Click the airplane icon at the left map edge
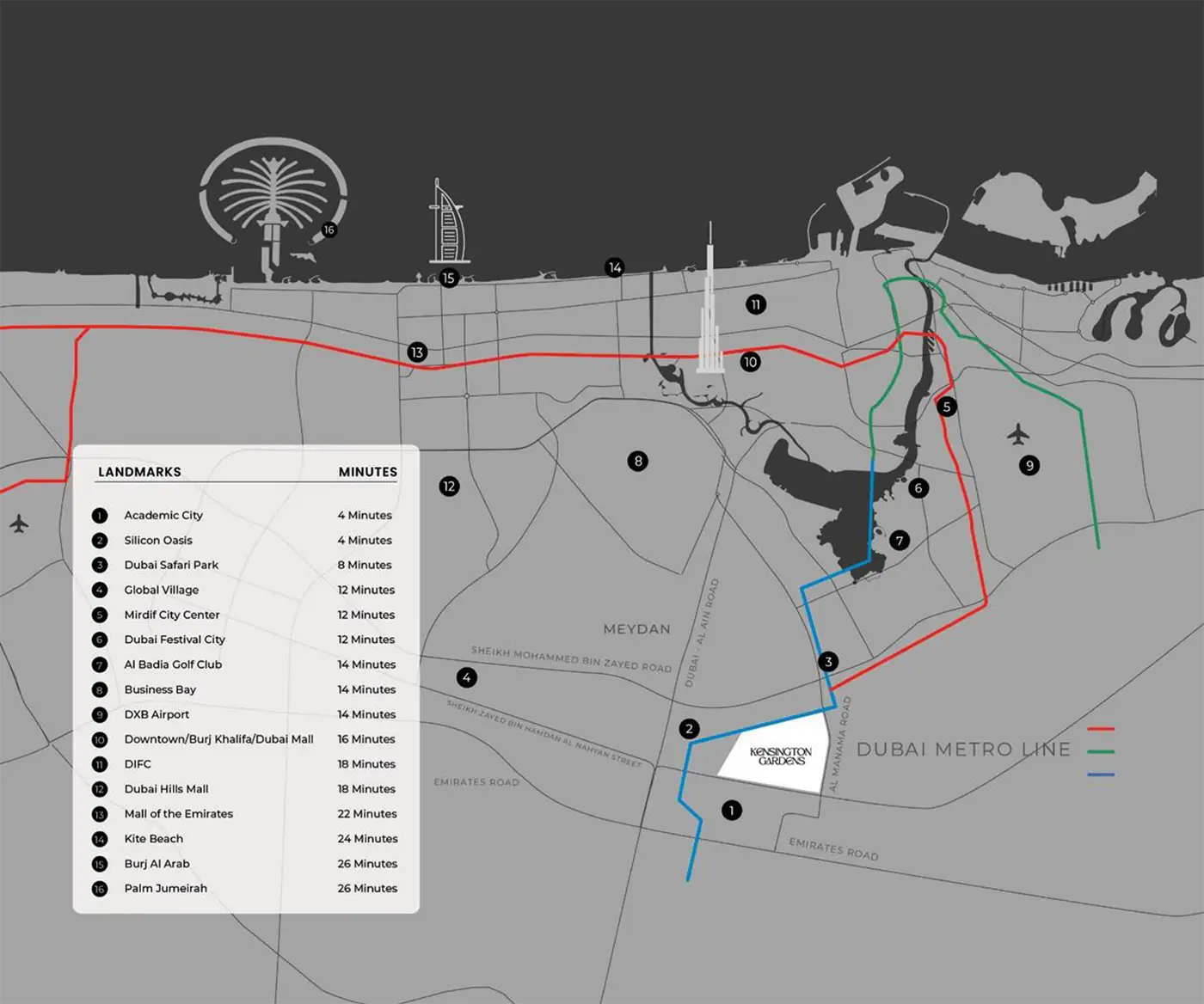 pyautogui.click(x=19, y=523)
